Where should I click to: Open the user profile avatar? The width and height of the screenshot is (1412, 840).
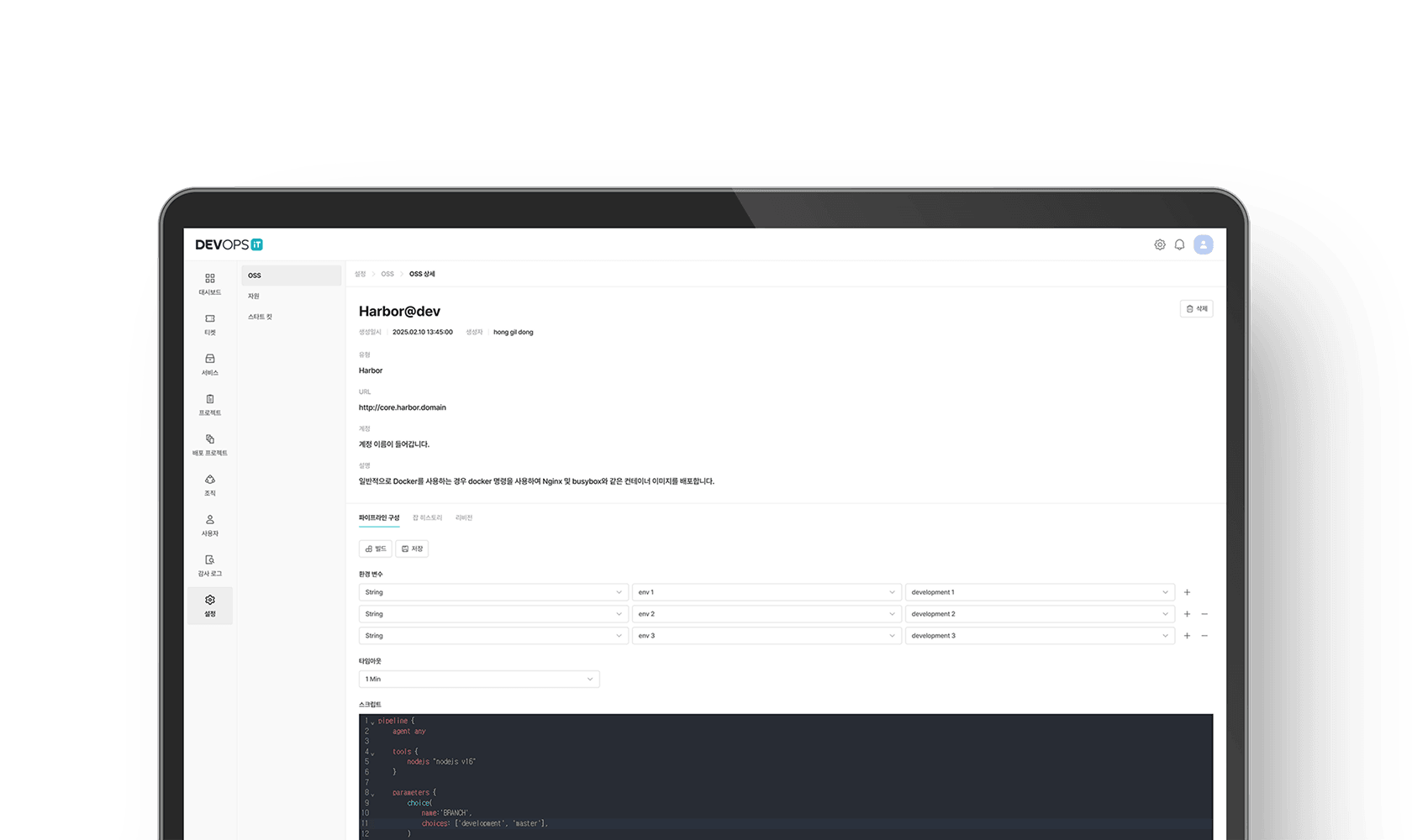click(1203, 244)
